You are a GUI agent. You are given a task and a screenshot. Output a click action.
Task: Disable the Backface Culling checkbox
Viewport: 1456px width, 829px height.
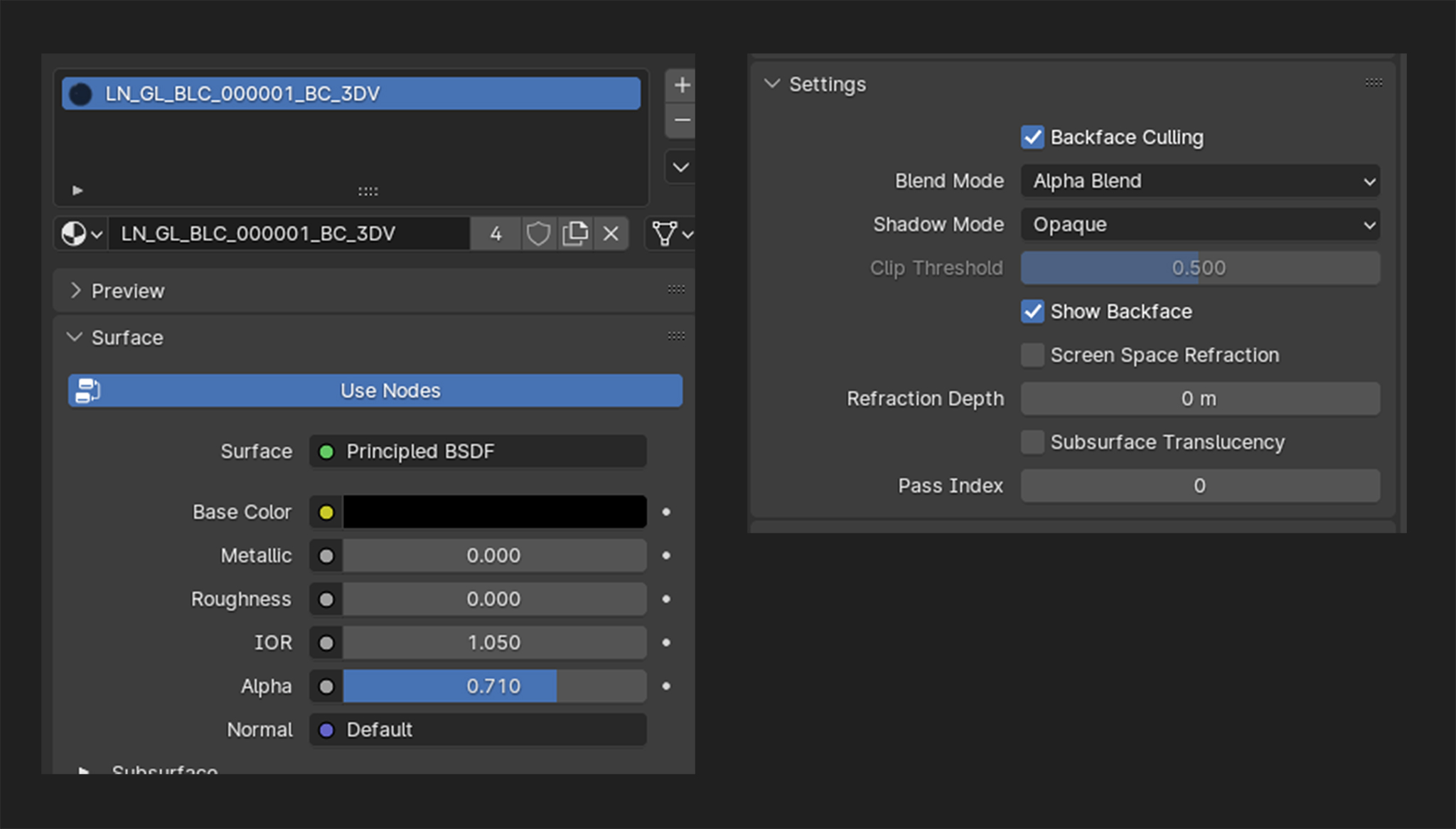1032,137
